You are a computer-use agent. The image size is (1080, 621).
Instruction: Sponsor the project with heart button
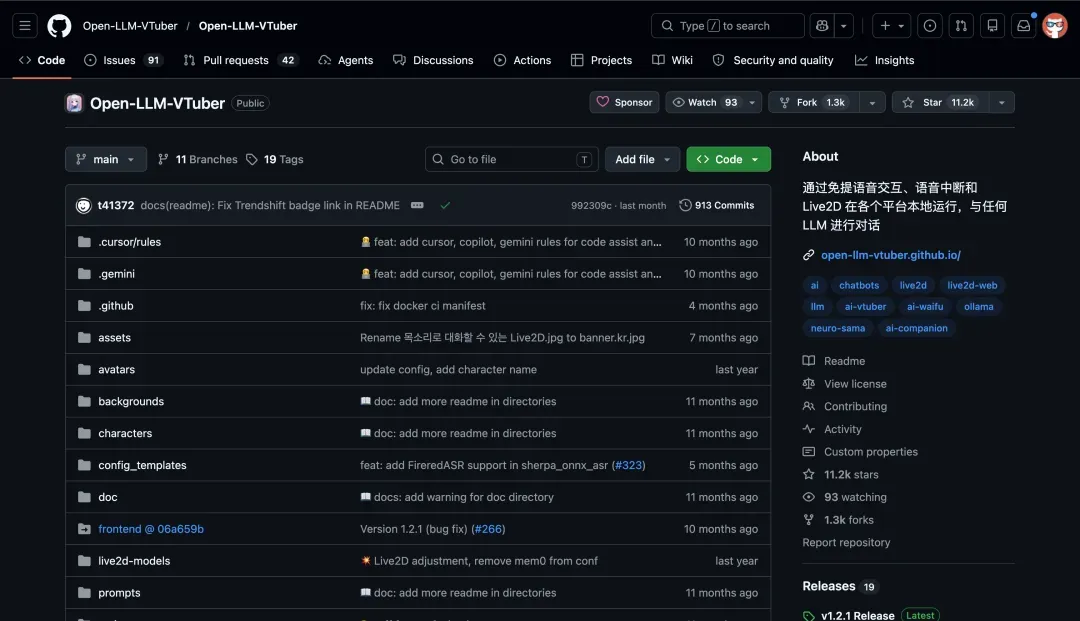pos(624,103)
